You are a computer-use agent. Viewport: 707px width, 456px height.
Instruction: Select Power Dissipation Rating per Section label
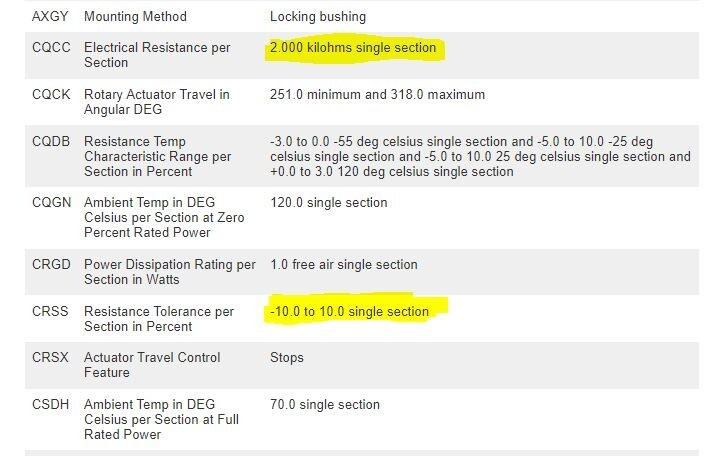click(169, 272)
